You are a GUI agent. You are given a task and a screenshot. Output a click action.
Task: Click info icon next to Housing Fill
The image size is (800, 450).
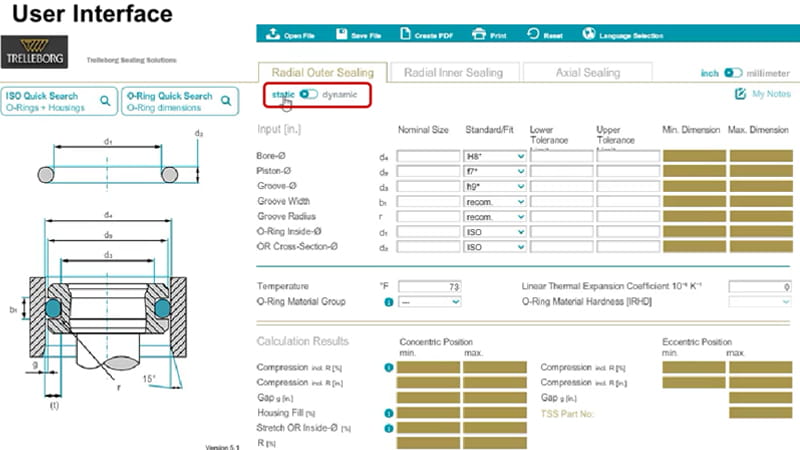coord(388,413)
